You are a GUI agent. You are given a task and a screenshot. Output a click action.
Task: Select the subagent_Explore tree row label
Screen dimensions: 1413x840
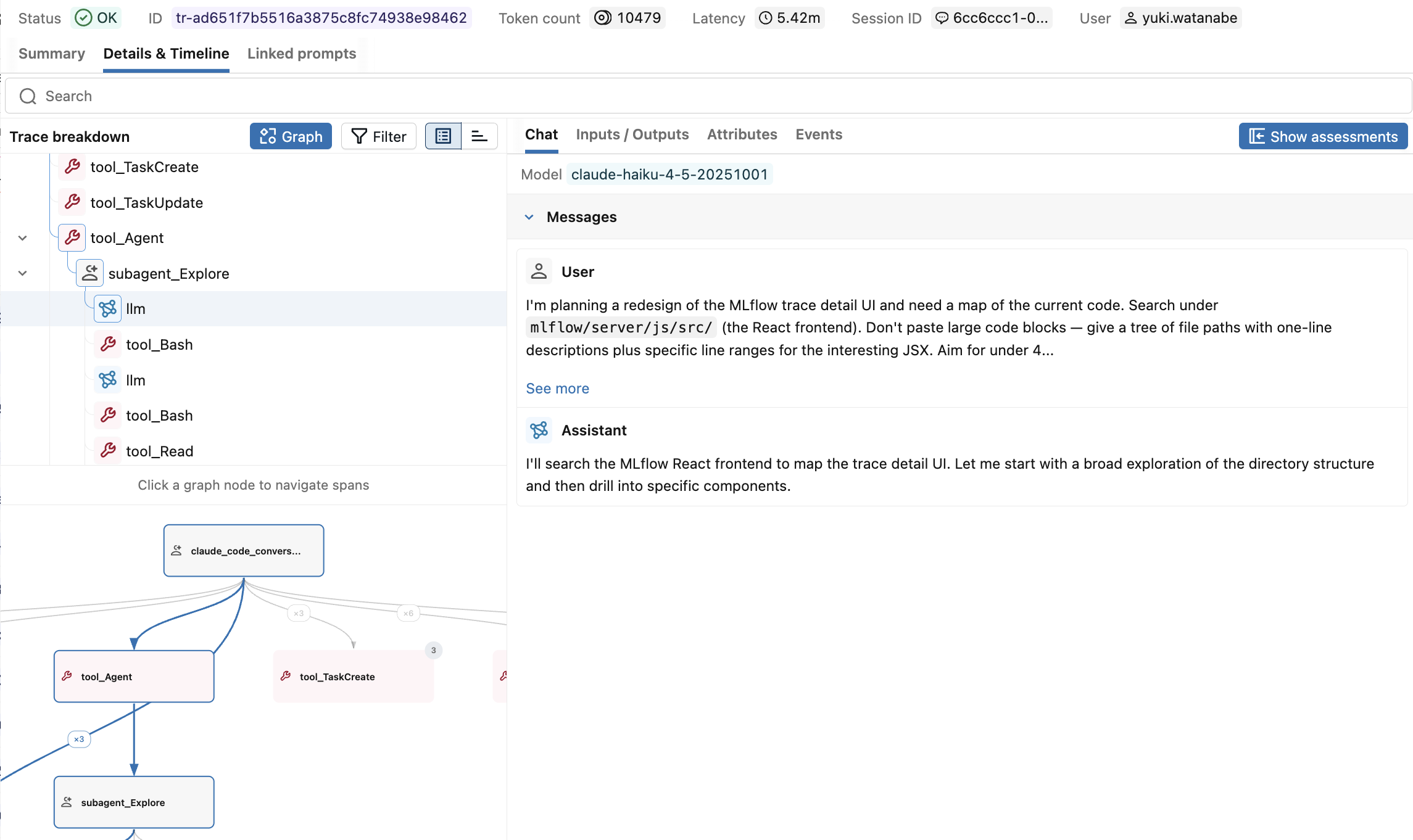pyautogui.click(x=169, y=274)
